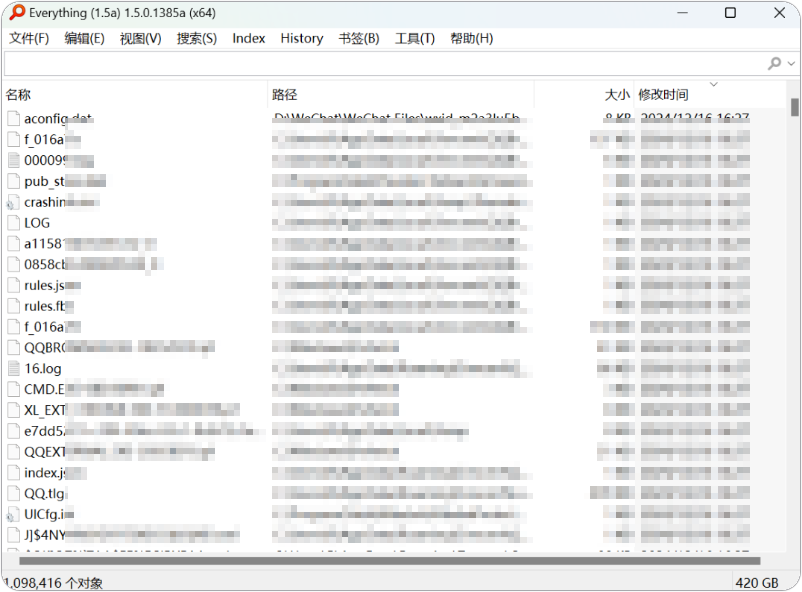Click the document icon for 00009 file
Screen dimensions: 802x592
[x=14, y=160]
